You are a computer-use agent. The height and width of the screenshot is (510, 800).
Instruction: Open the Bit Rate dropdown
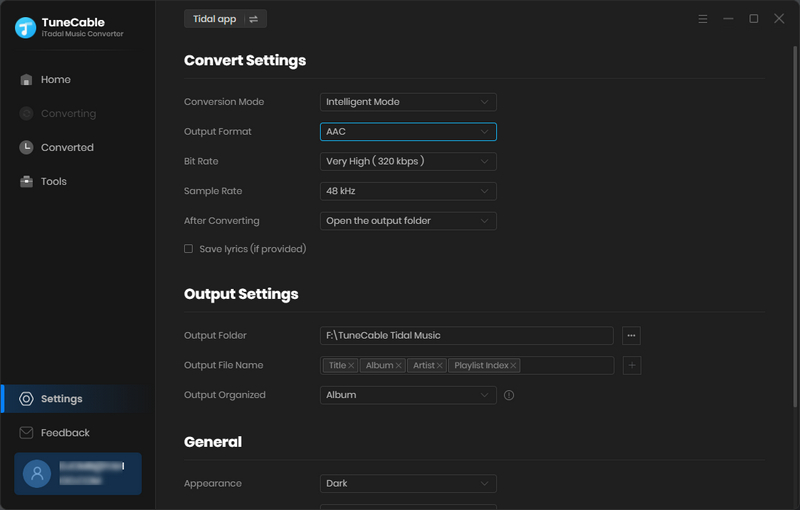408,161
